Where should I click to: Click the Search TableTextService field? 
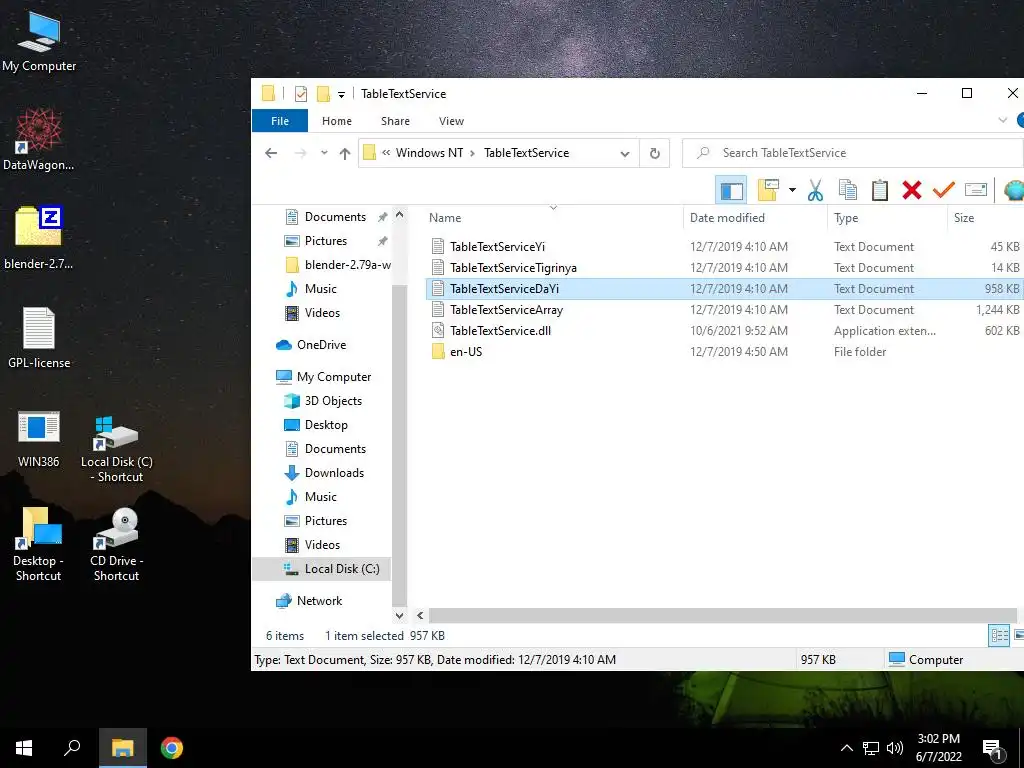[852, 153]
